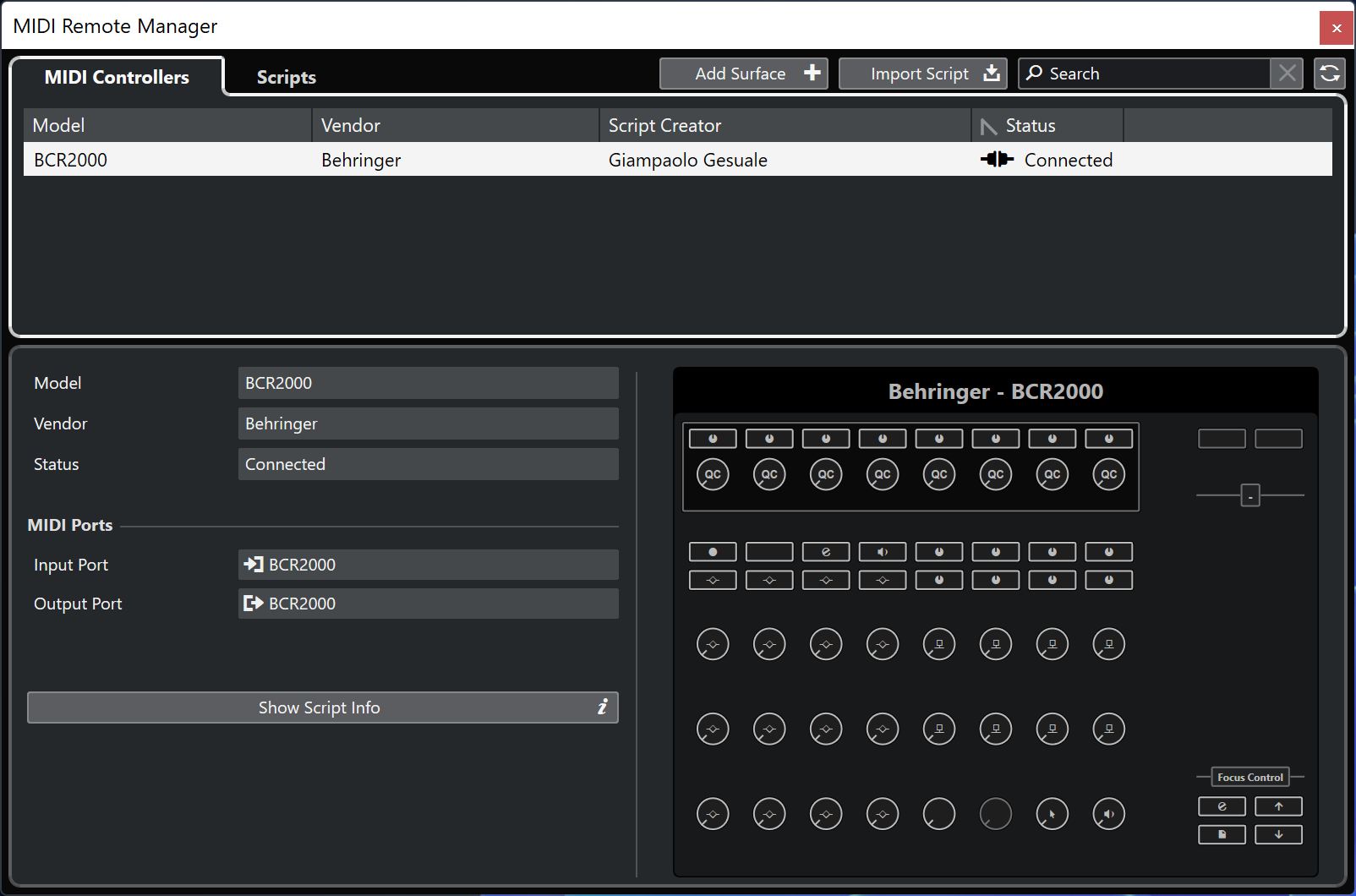This screenshot has height=896, width=1356.
Task: Open the Output Port selector
Action: click(x=428, y=604)
